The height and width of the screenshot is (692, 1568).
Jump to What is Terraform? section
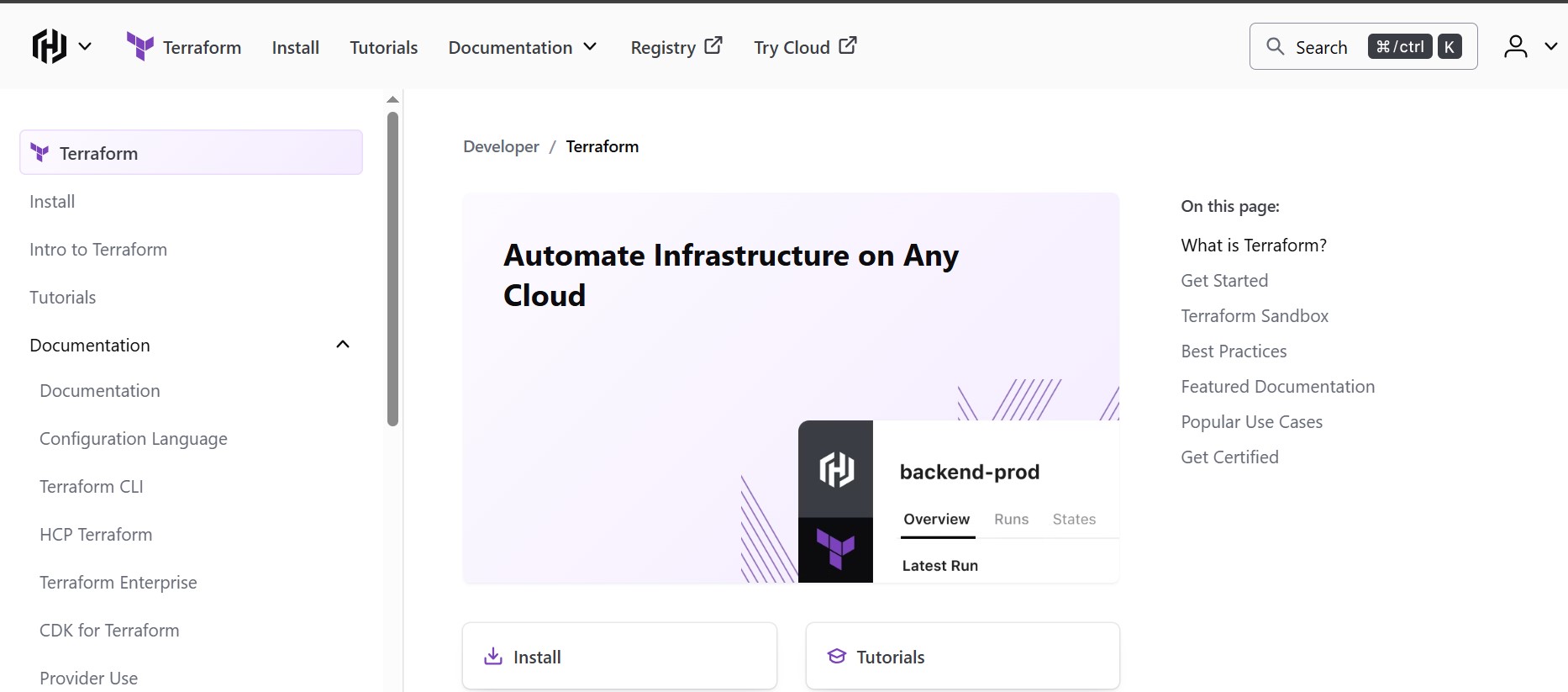pos(1254,246)
